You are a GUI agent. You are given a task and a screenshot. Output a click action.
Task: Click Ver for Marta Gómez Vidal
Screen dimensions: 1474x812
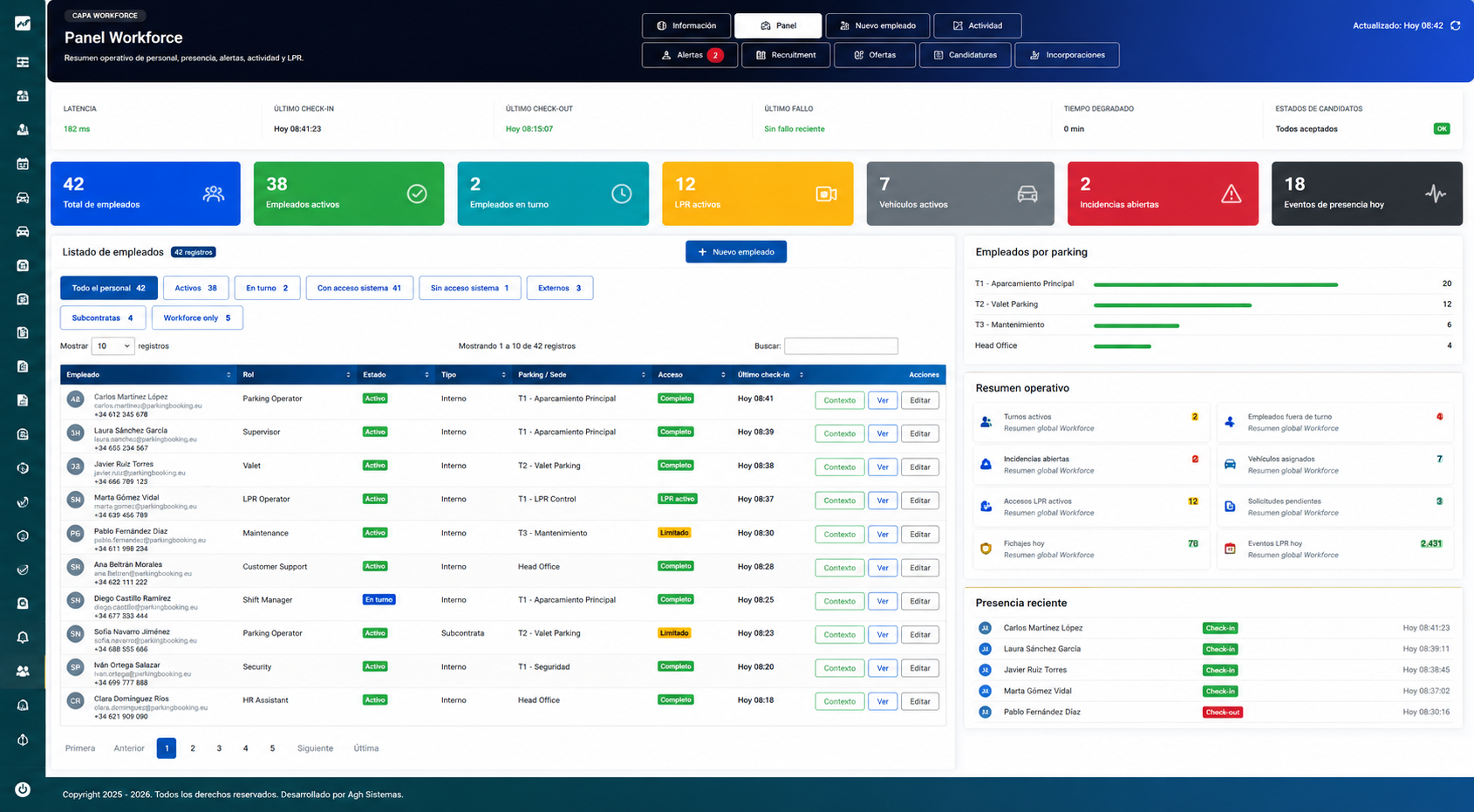[x=883, y=501]
